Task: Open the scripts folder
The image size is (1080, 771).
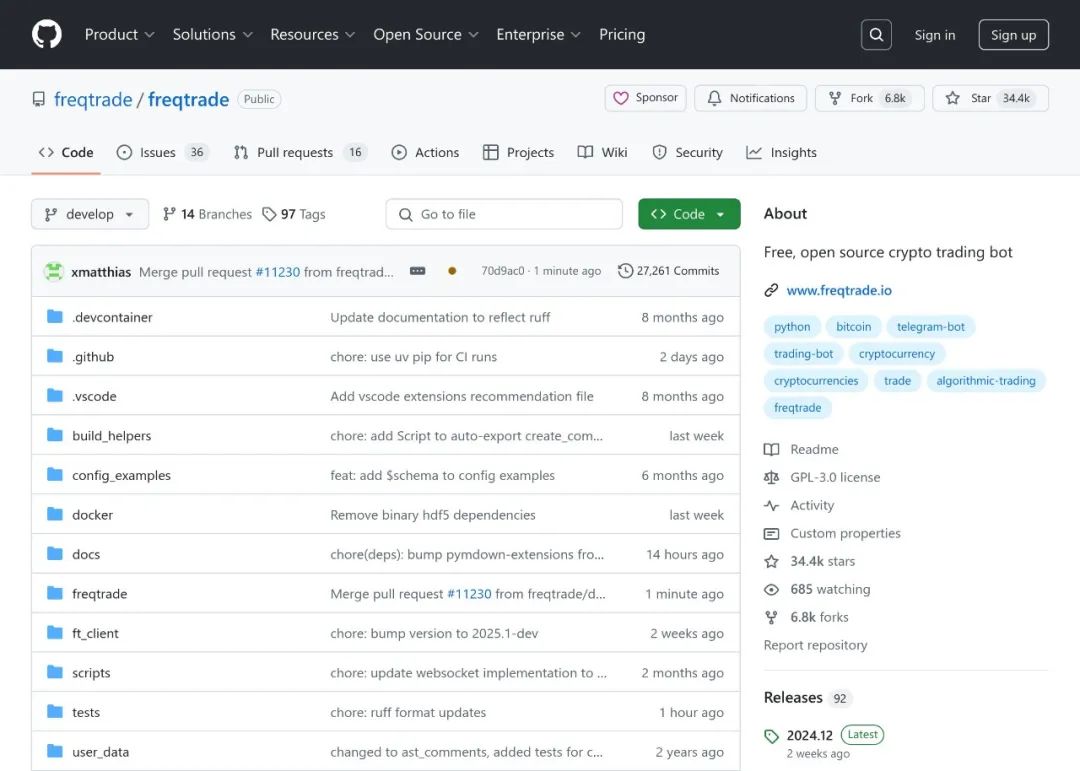Action: point(91,672)
